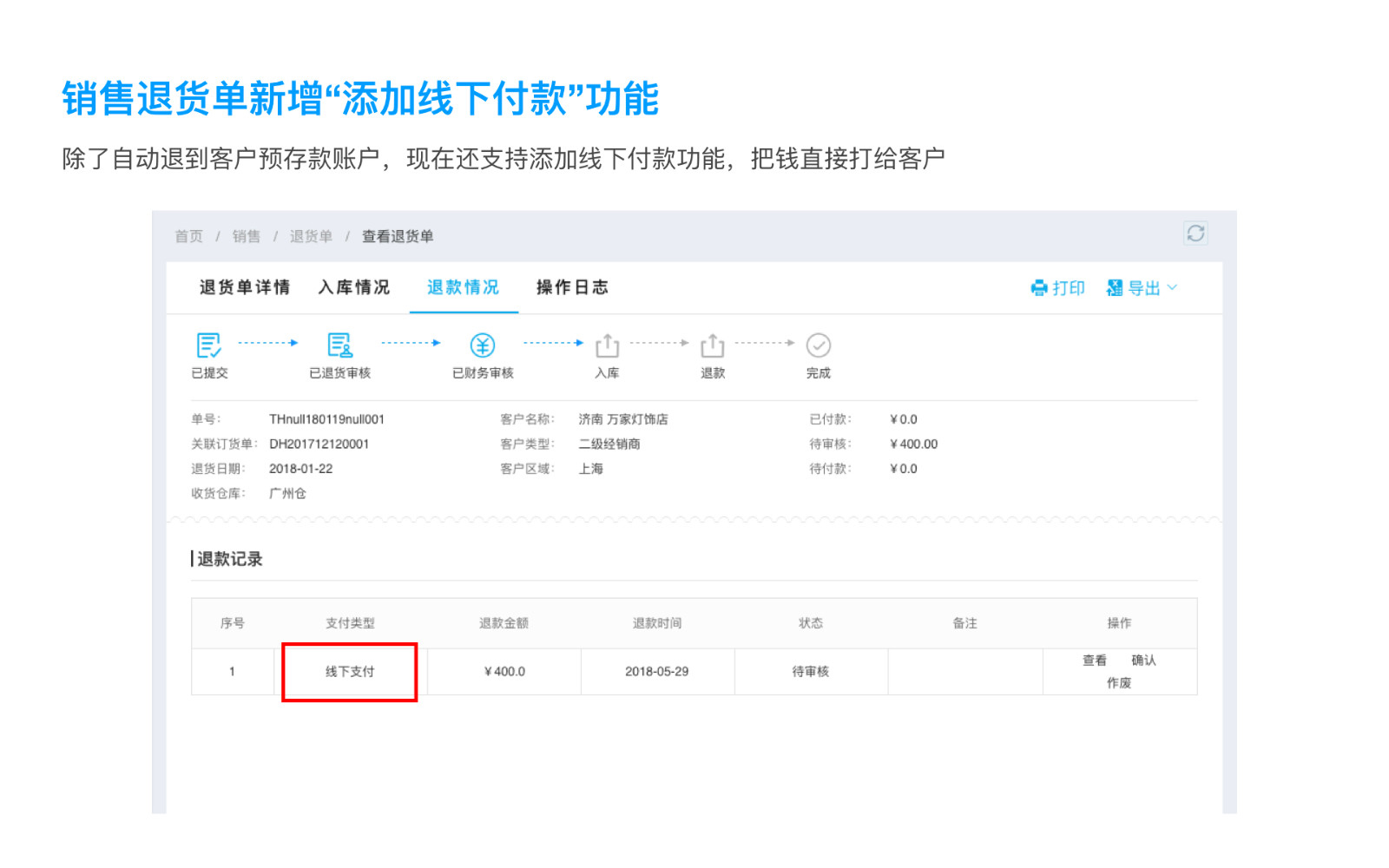Switch to the 操作日志 tab
This screenshot has width=1389, height=868.
pyautogui.click(x=572, y=287)
